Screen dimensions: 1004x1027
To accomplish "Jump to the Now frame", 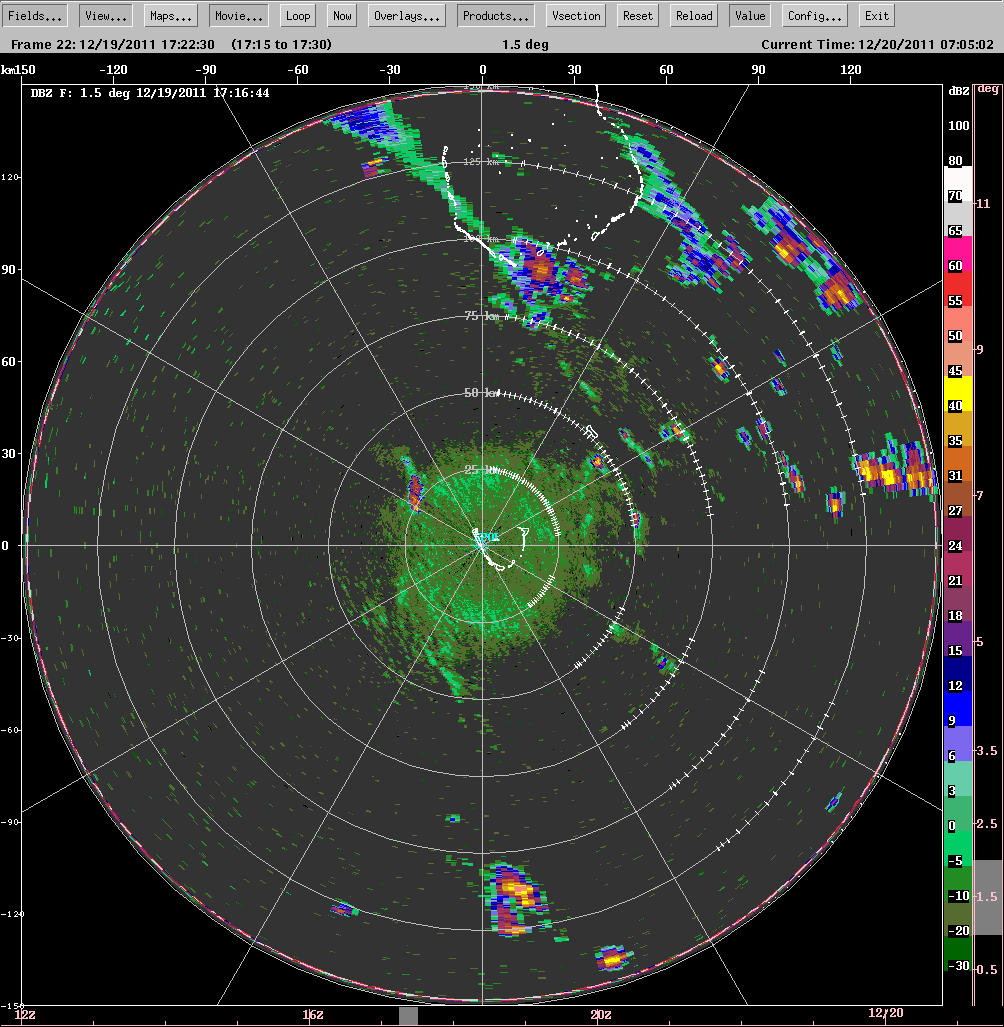I will point(341,15).
